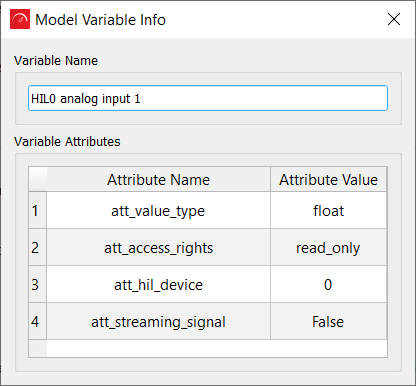416x386 pixels.
Task: Select the Attribute Name column header
Action: pos(159,179)
